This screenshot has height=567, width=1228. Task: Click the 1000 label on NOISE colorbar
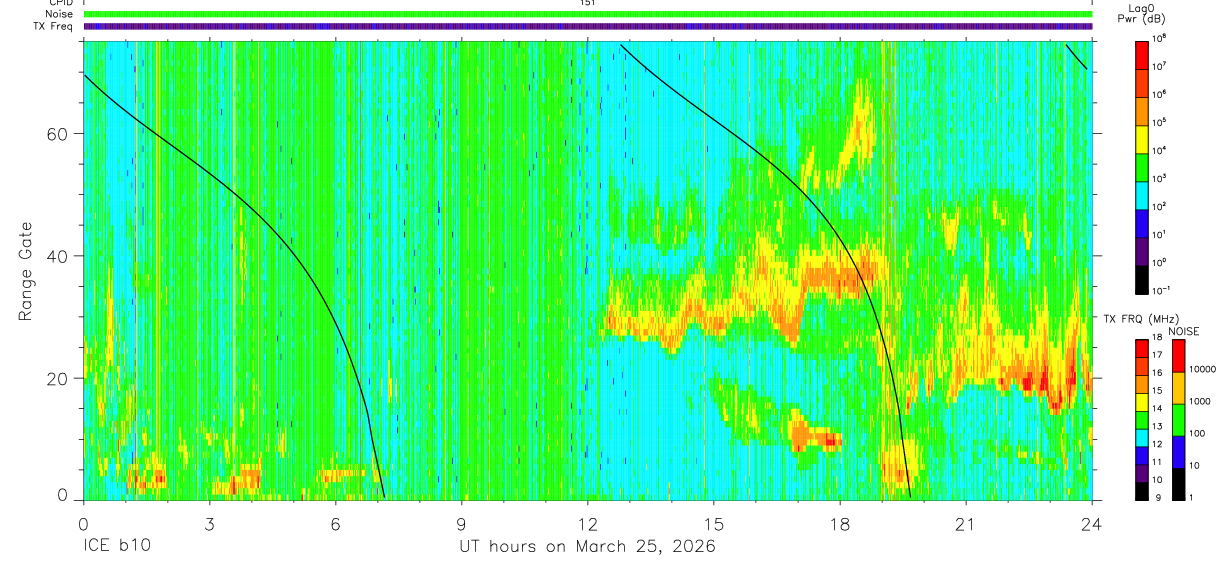click(x=1200, y=402)
